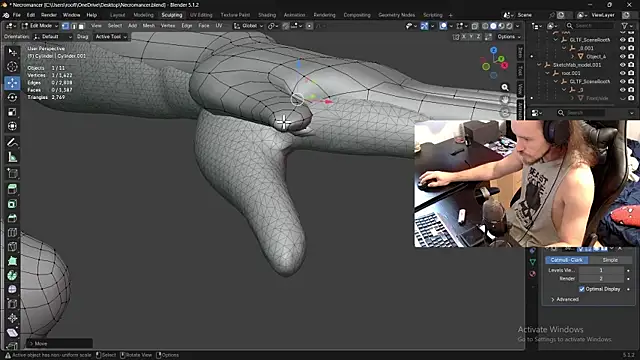Switch to wireframe viewport shading
Image resolution: width=640 pixels, height=360 pixels.
(x=485, y=26)
